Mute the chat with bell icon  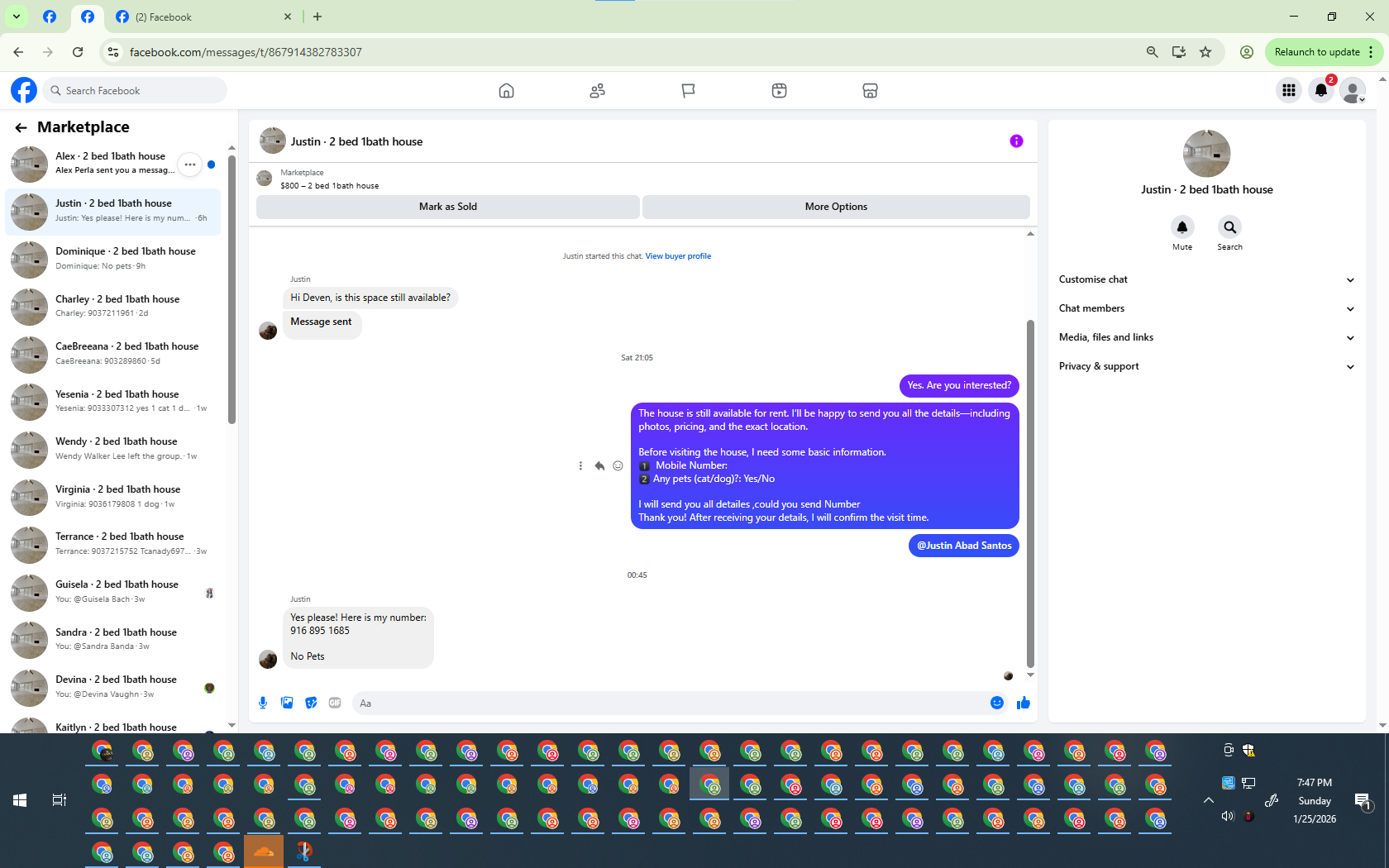coord(1182,227)
